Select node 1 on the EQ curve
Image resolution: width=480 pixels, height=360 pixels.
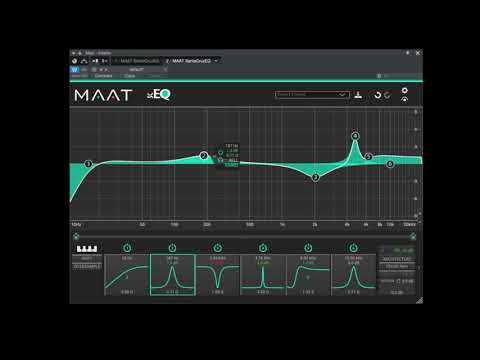pyautogui.click(x=88, y=164)
